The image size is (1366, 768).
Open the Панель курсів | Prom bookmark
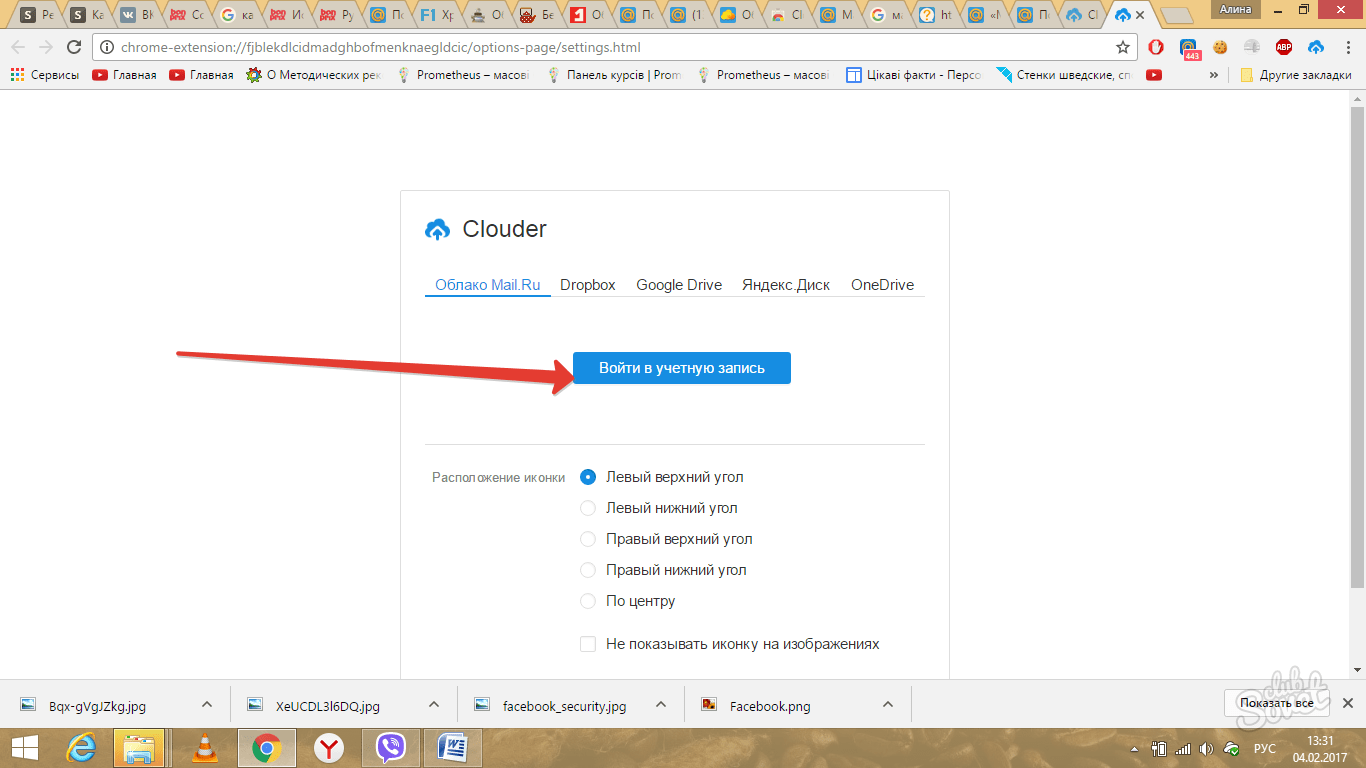click(614, 75)
